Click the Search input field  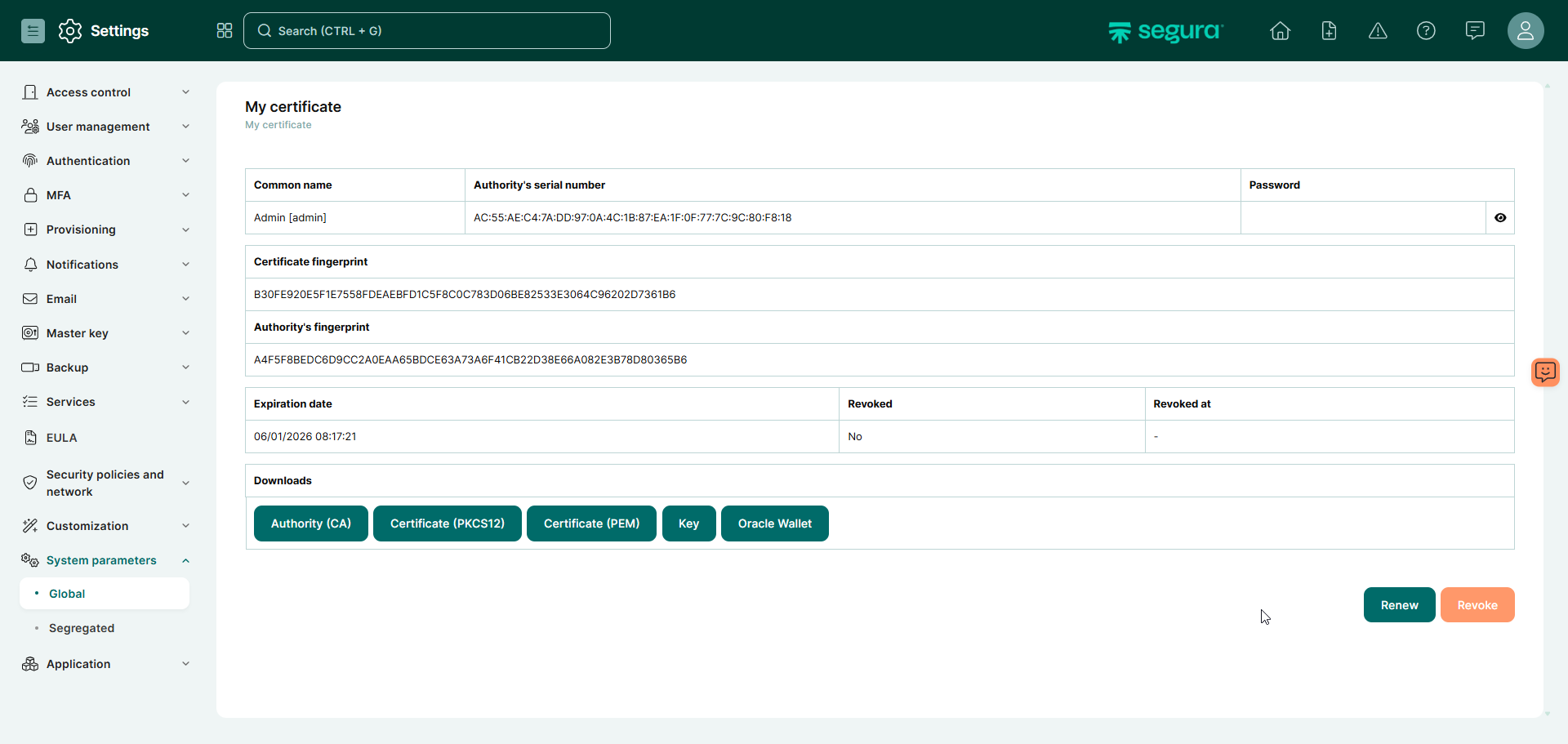(x=427, y=31)
